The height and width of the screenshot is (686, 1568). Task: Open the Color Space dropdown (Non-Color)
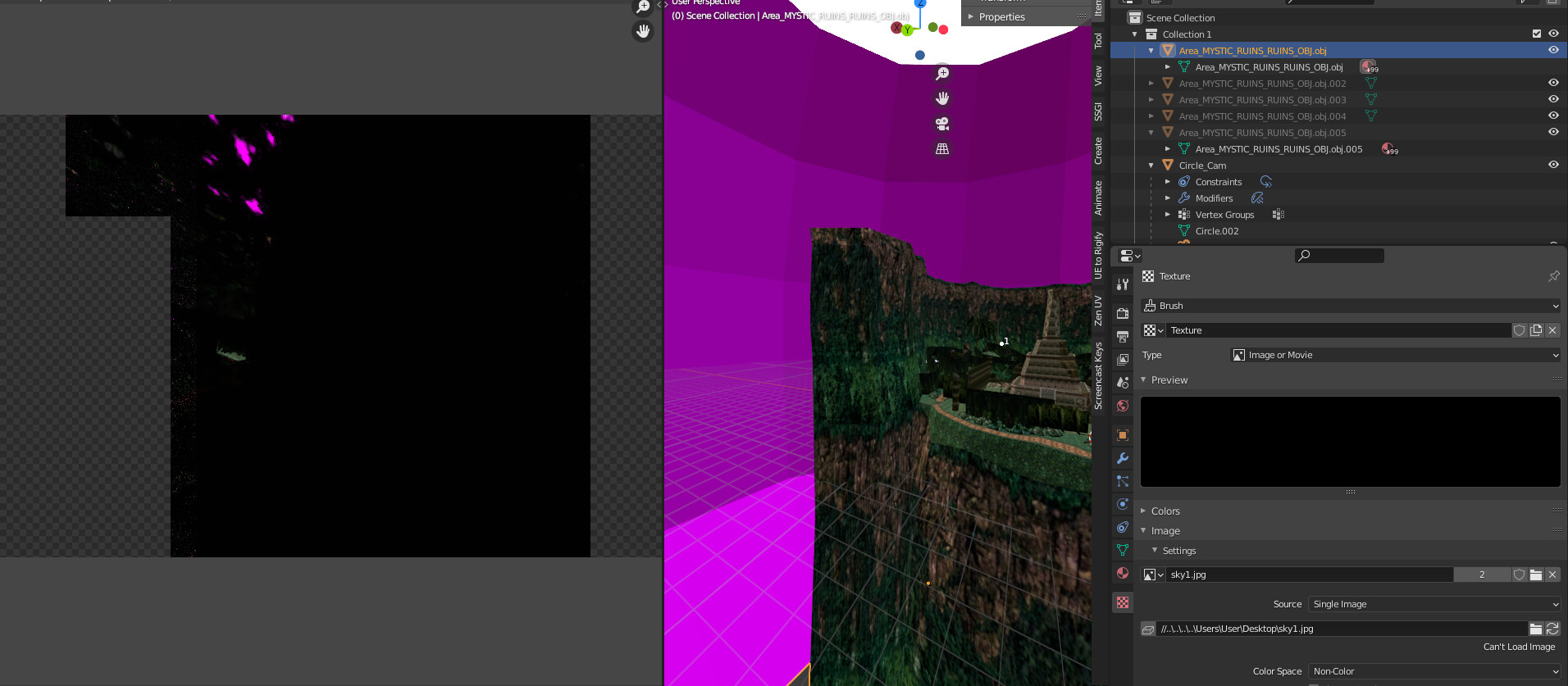click(x=1434, y=671)
